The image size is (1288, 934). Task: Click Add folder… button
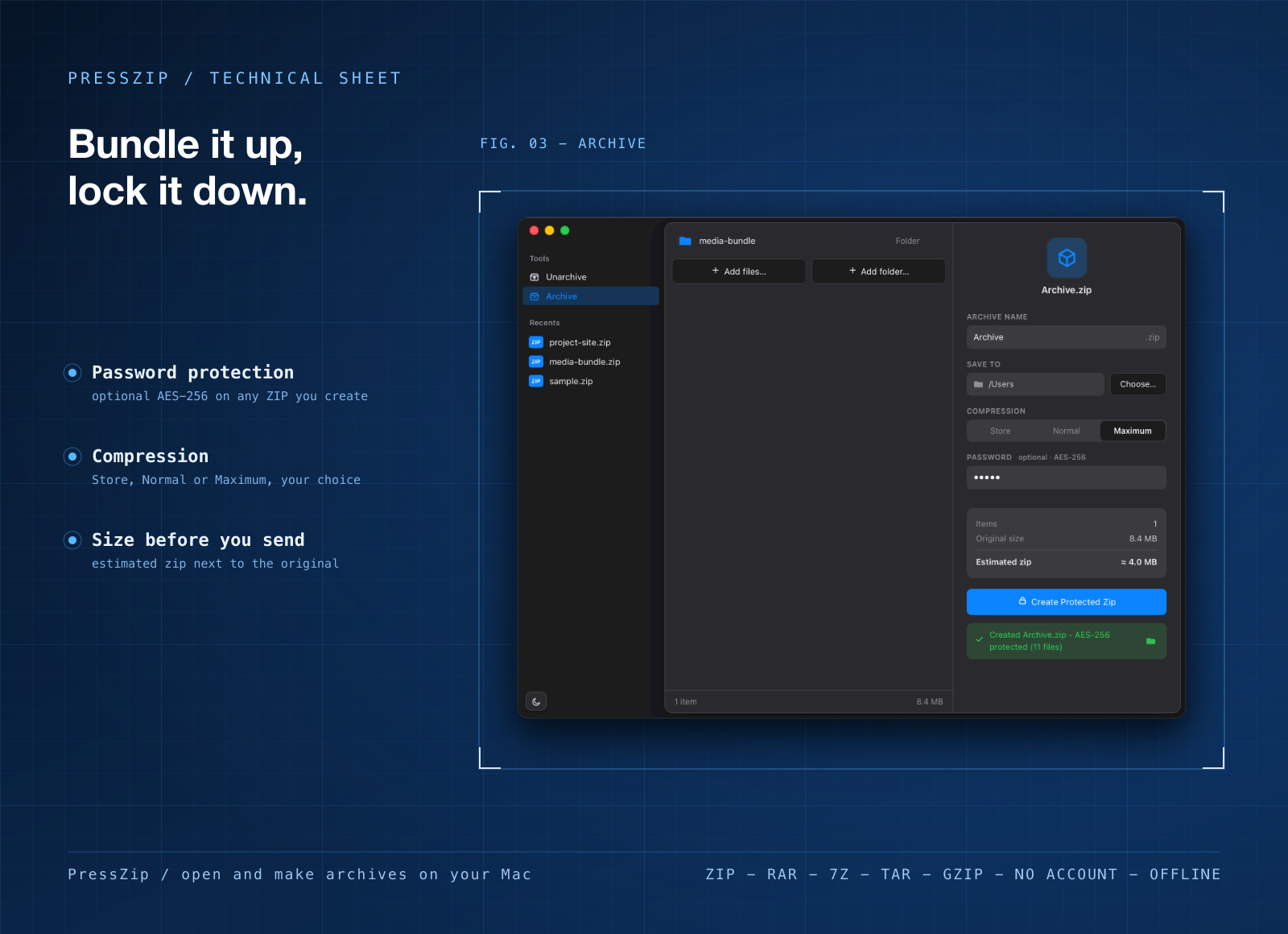click(x=878, y=271)
